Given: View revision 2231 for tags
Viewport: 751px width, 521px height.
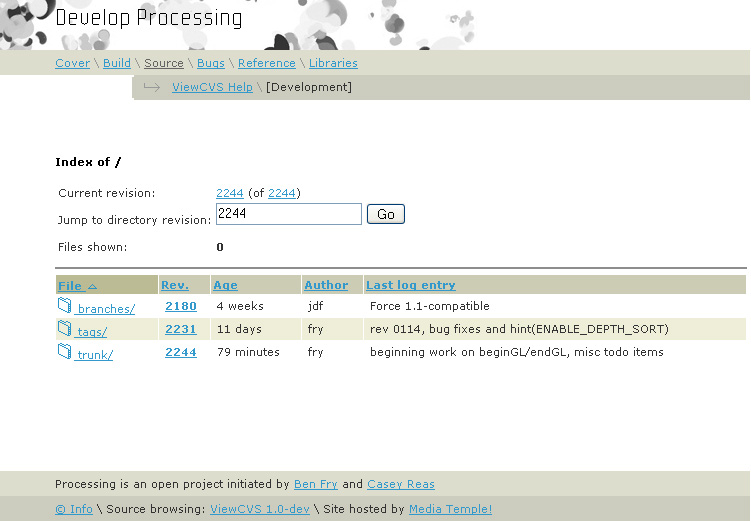Looking at the screenshot, I should 180,329.
